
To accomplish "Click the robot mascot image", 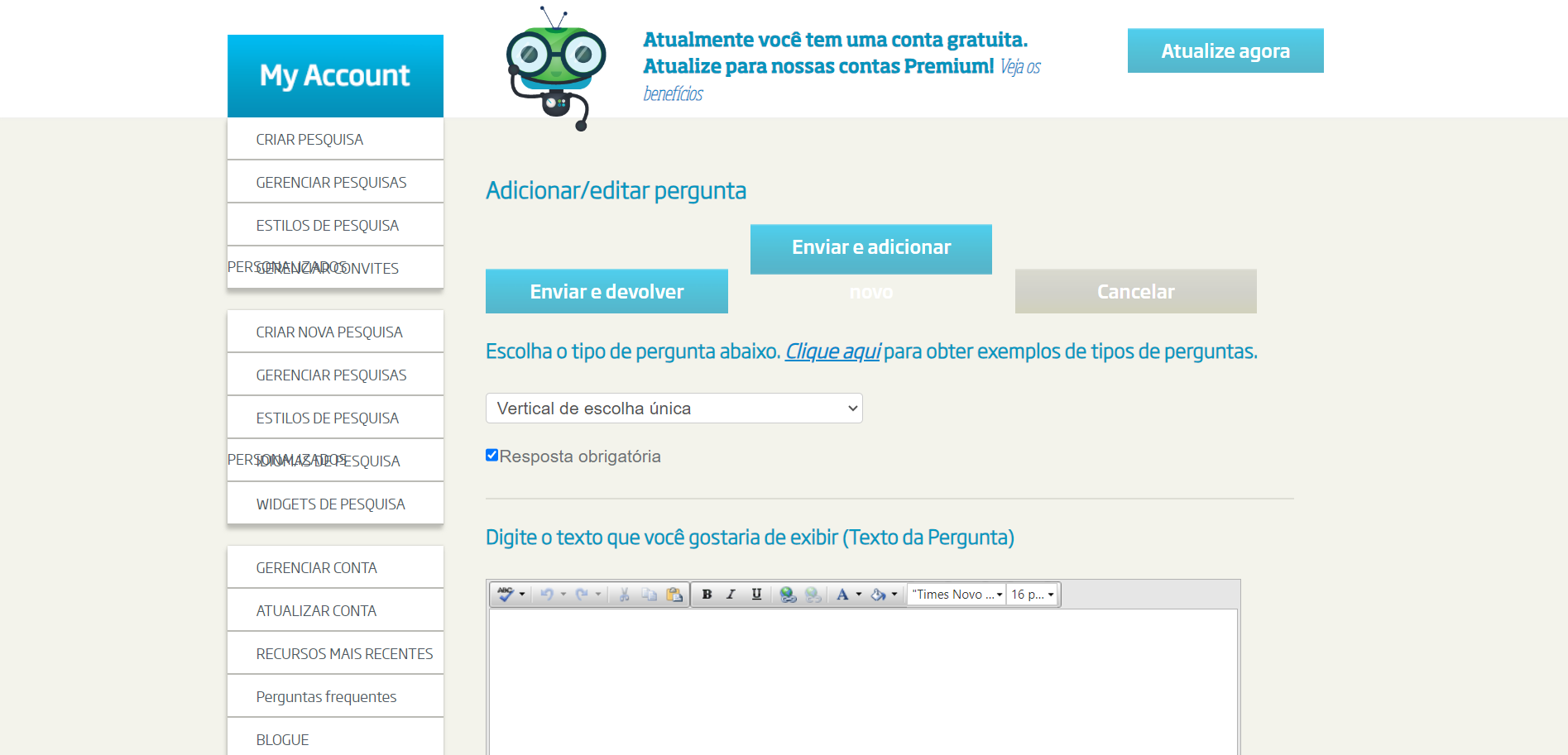I will 556,69.
